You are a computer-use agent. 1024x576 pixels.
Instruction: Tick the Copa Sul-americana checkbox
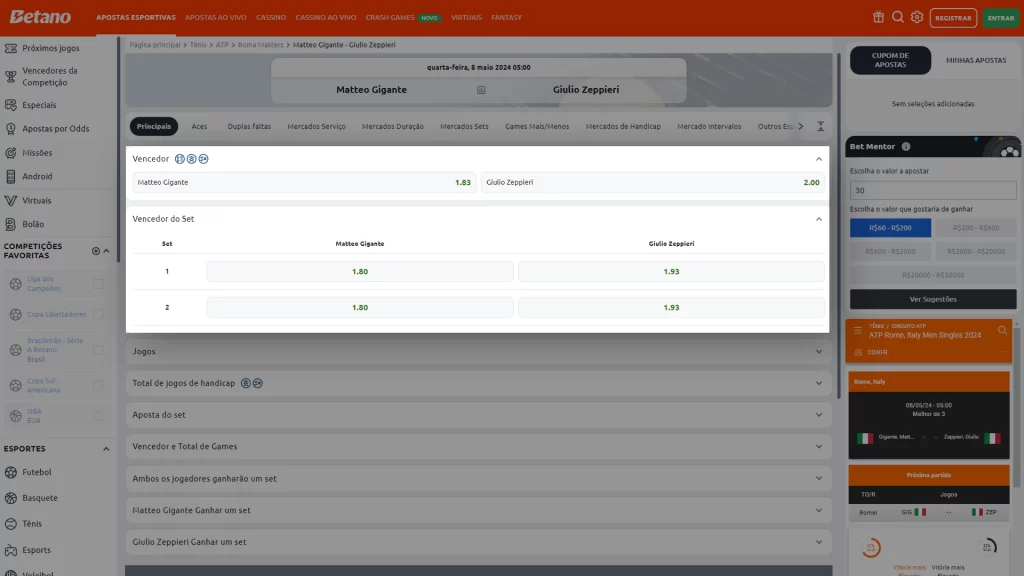(98, 385)
